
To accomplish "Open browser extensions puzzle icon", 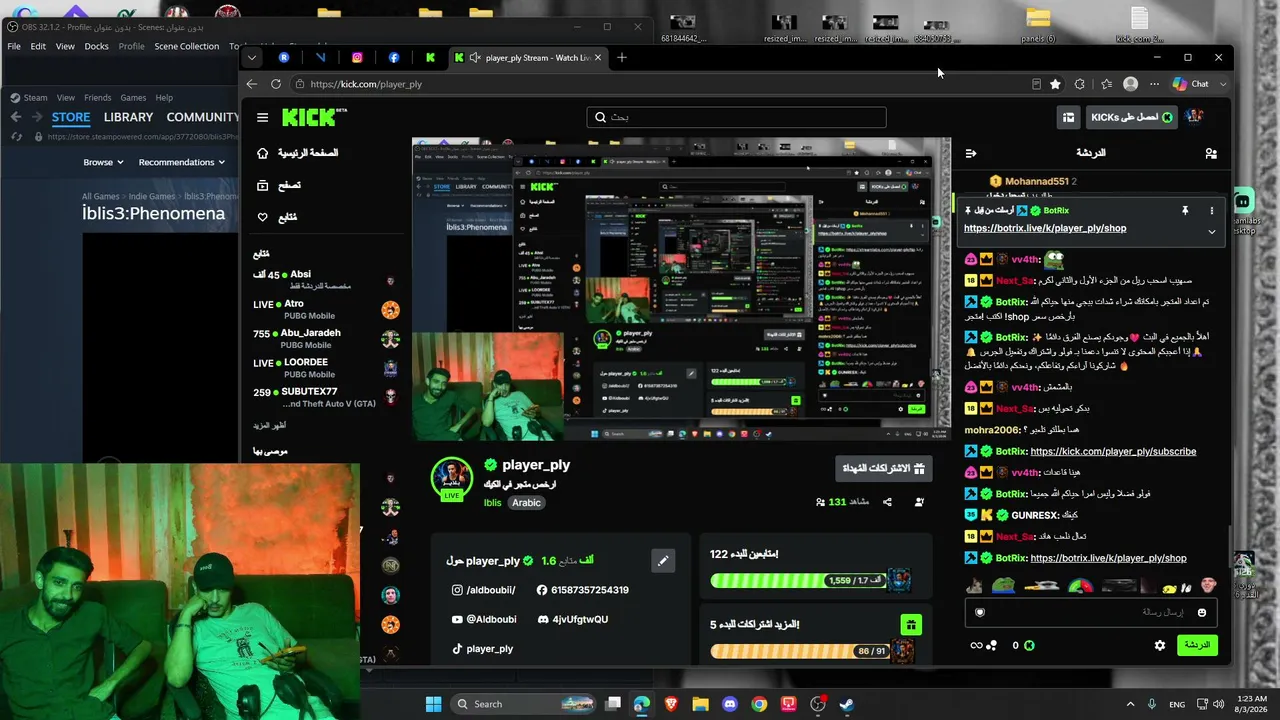I will (1080, 84).
